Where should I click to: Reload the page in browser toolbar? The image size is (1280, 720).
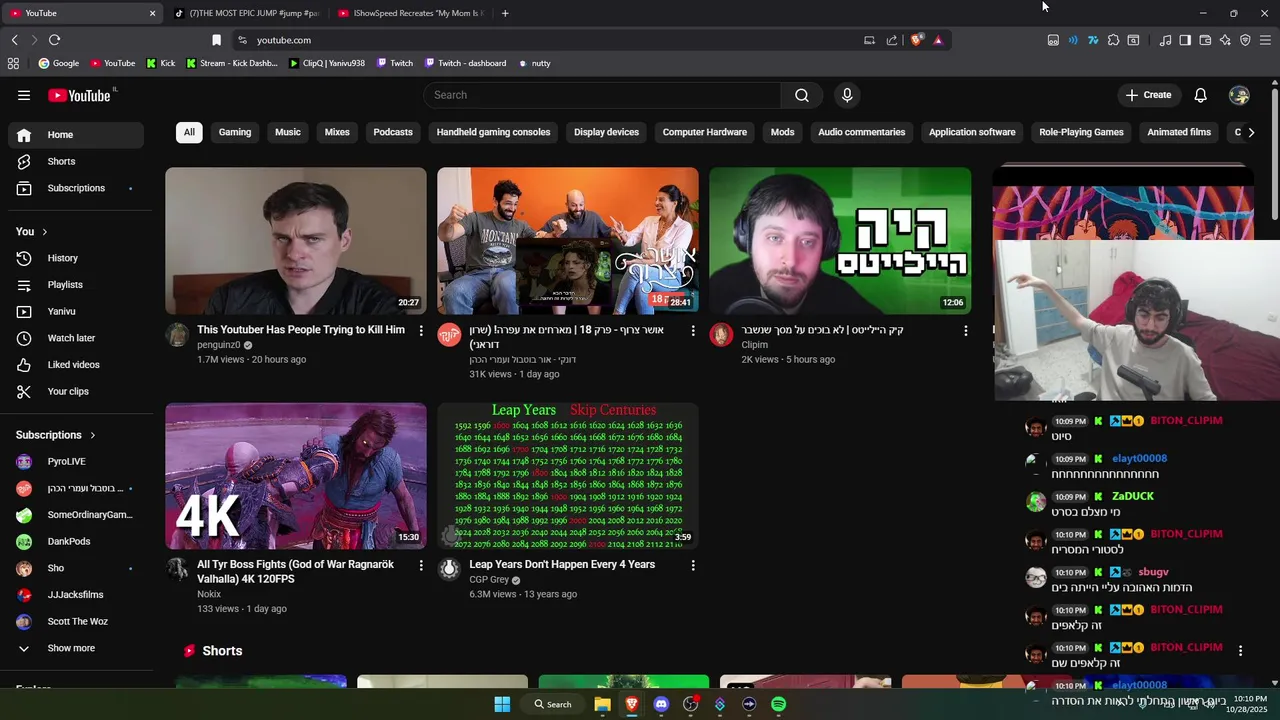tap(54, 40)
